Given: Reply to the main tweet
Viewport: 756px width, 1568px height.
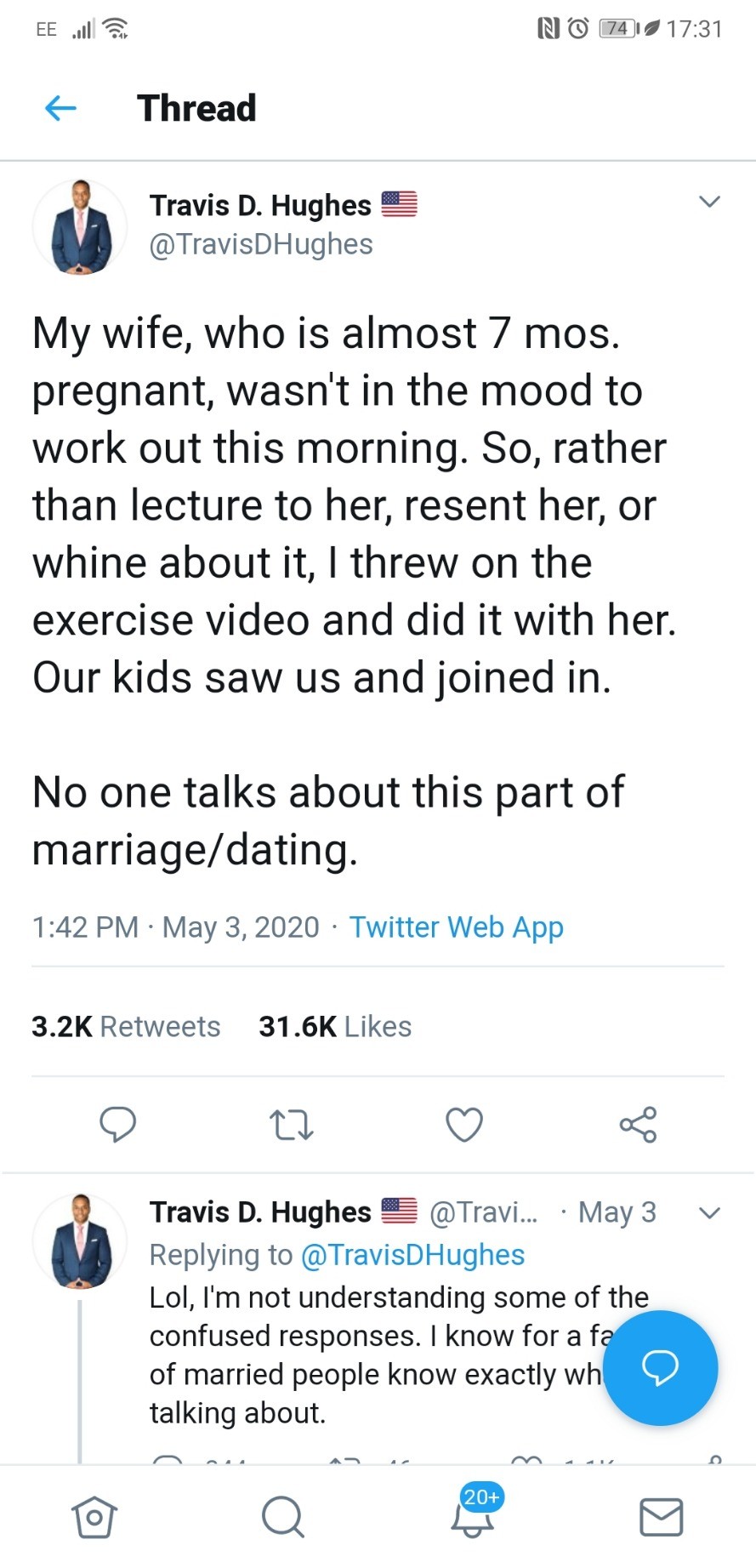Looking at the screenshot, I should 117,1124.
